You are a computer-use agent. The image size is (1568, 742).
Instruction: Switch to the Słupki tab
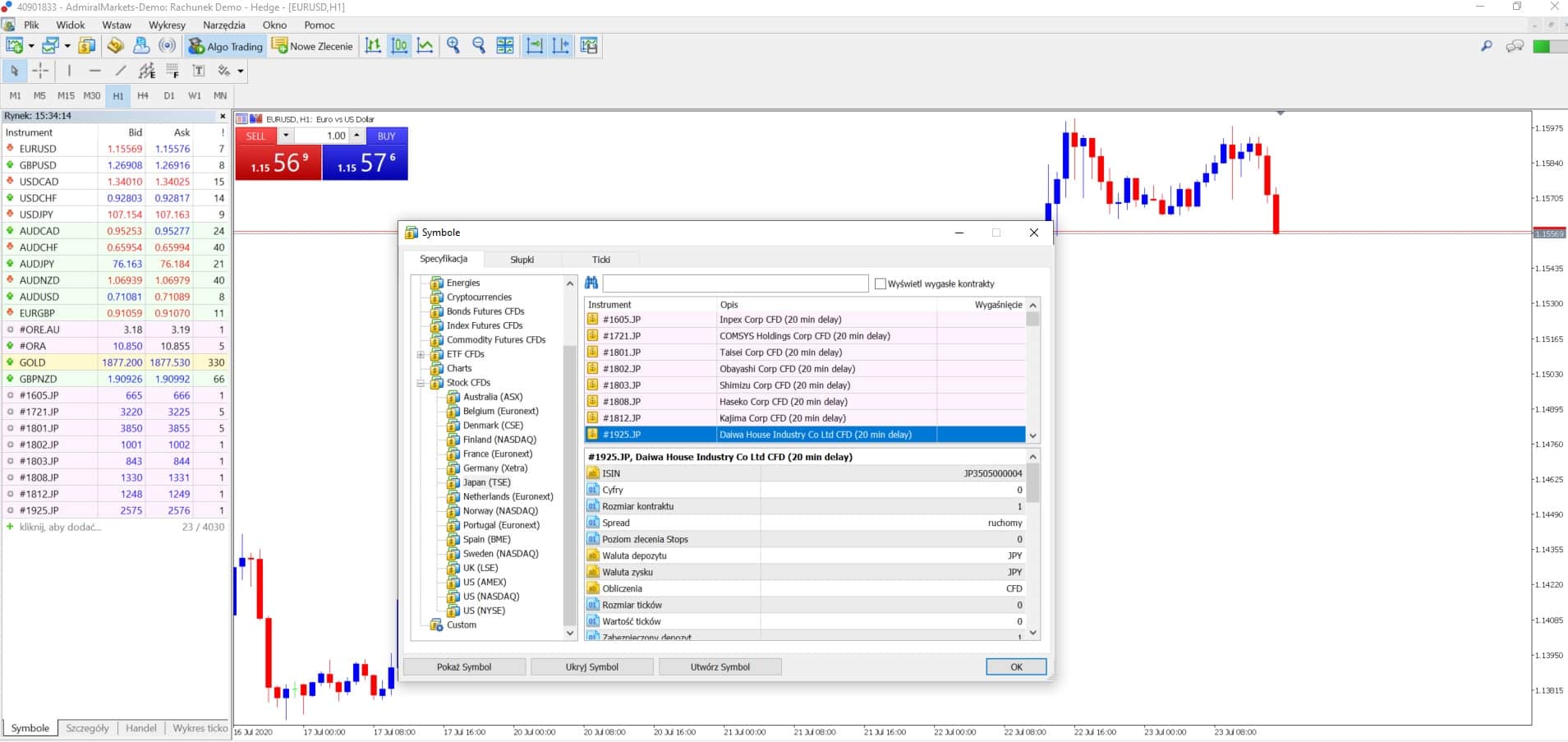coord(522,259)
